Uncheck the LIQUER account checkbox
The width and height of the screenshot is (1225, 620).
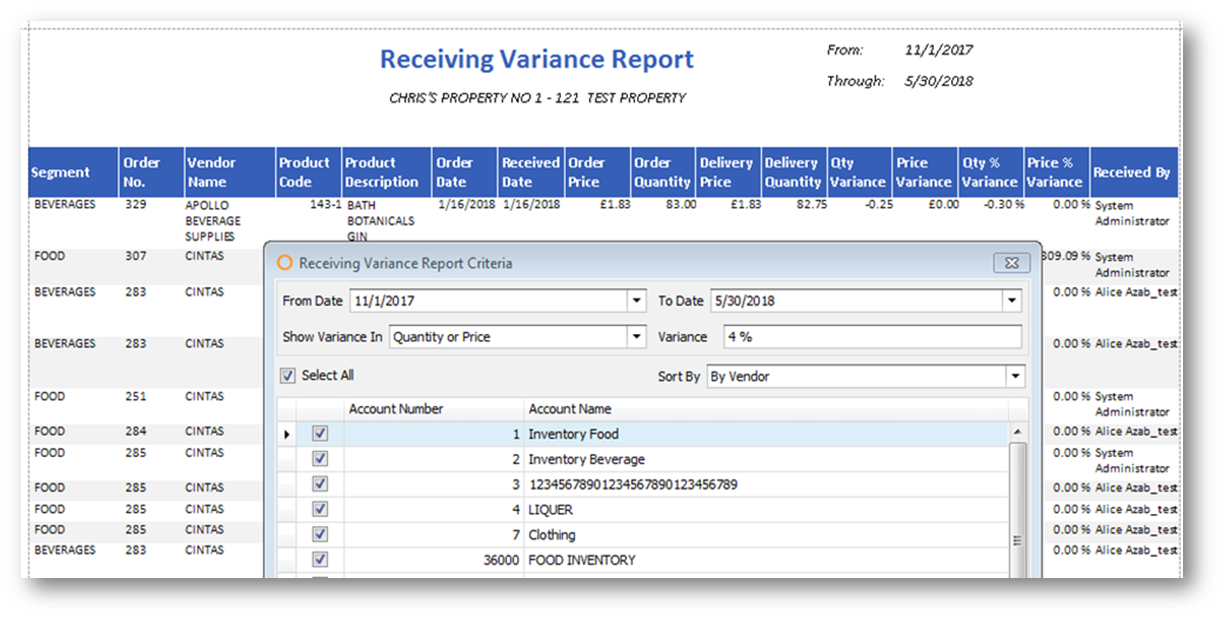coord(320,510)
